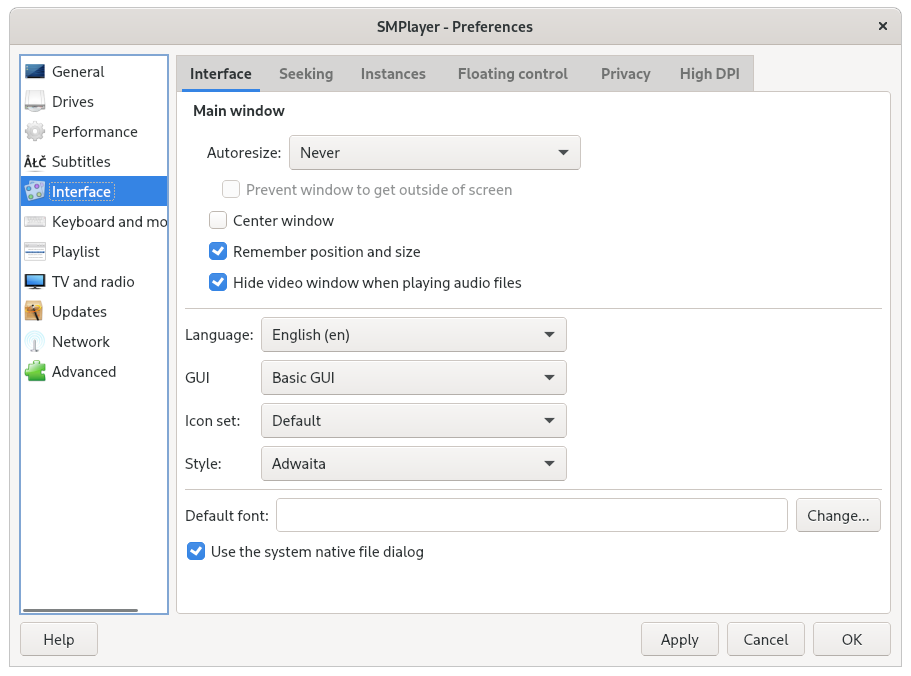Toggle Use the system native file dialog

tap(196, 552)
